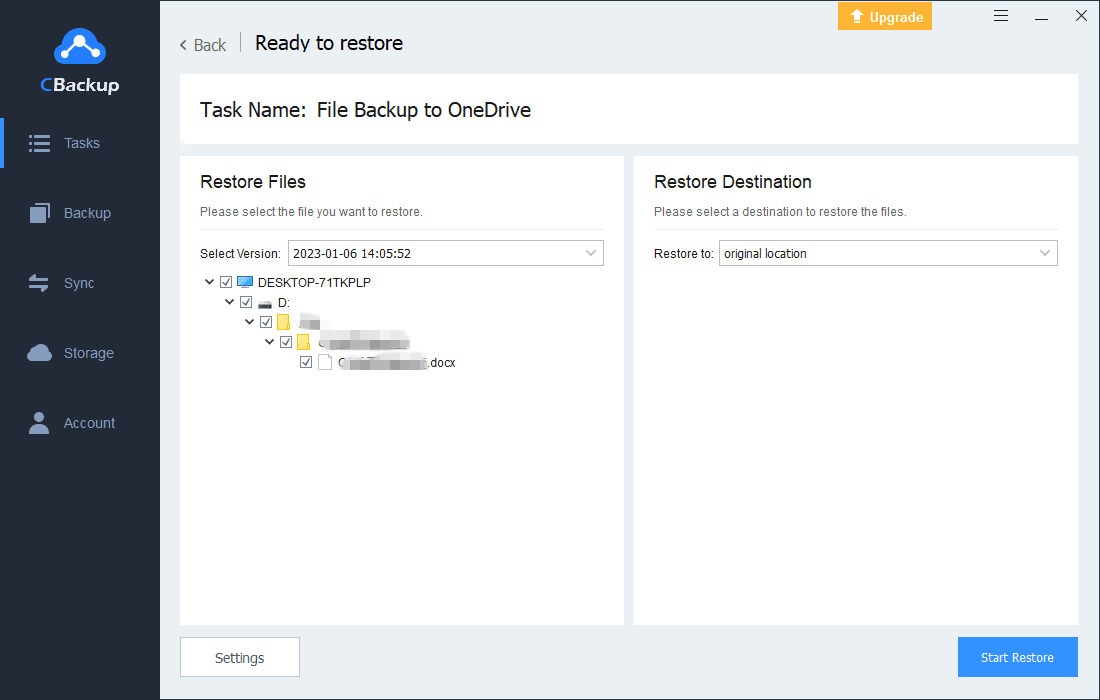1100x700 pixels.
Task: Open the Account section
Action: click(80, 423)
